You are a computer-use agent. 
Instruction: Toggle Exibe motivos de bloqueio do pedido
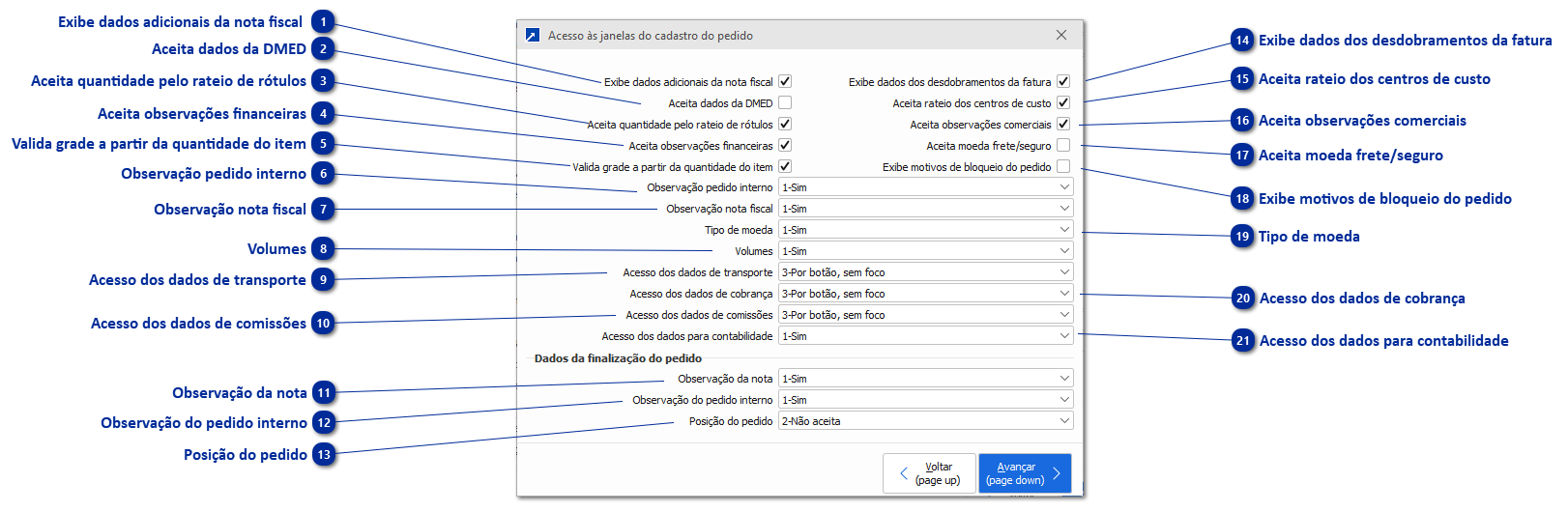pos(1063,167)
